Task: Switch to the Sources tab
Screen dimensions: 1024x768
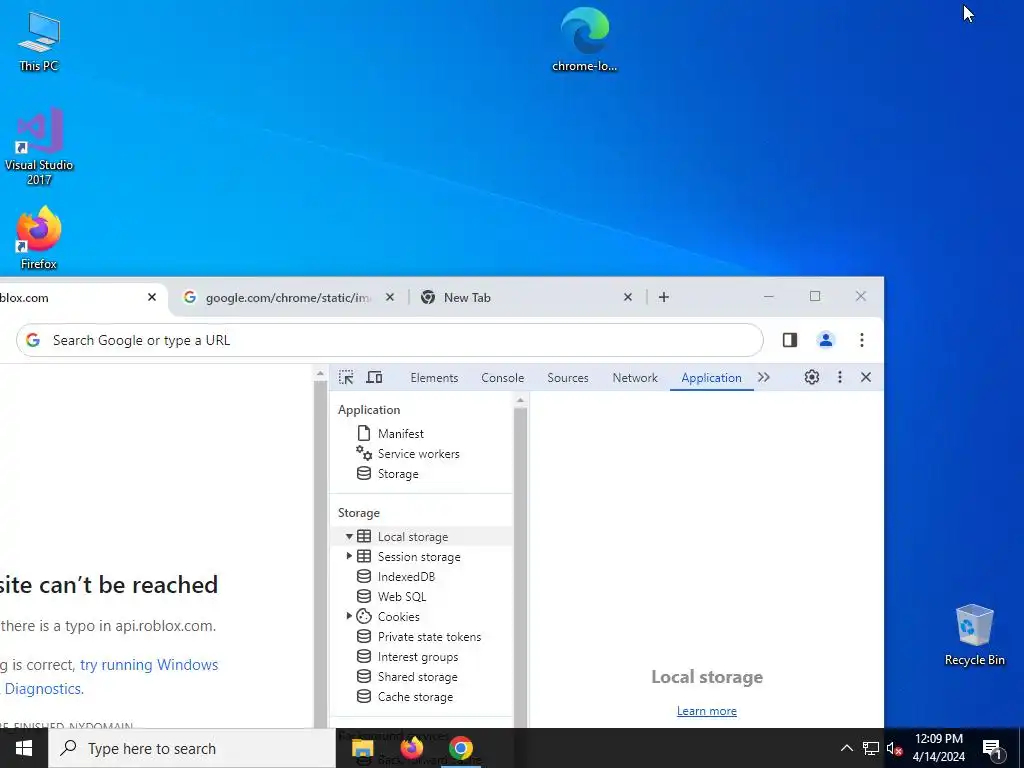Action: tap(568, 378)
